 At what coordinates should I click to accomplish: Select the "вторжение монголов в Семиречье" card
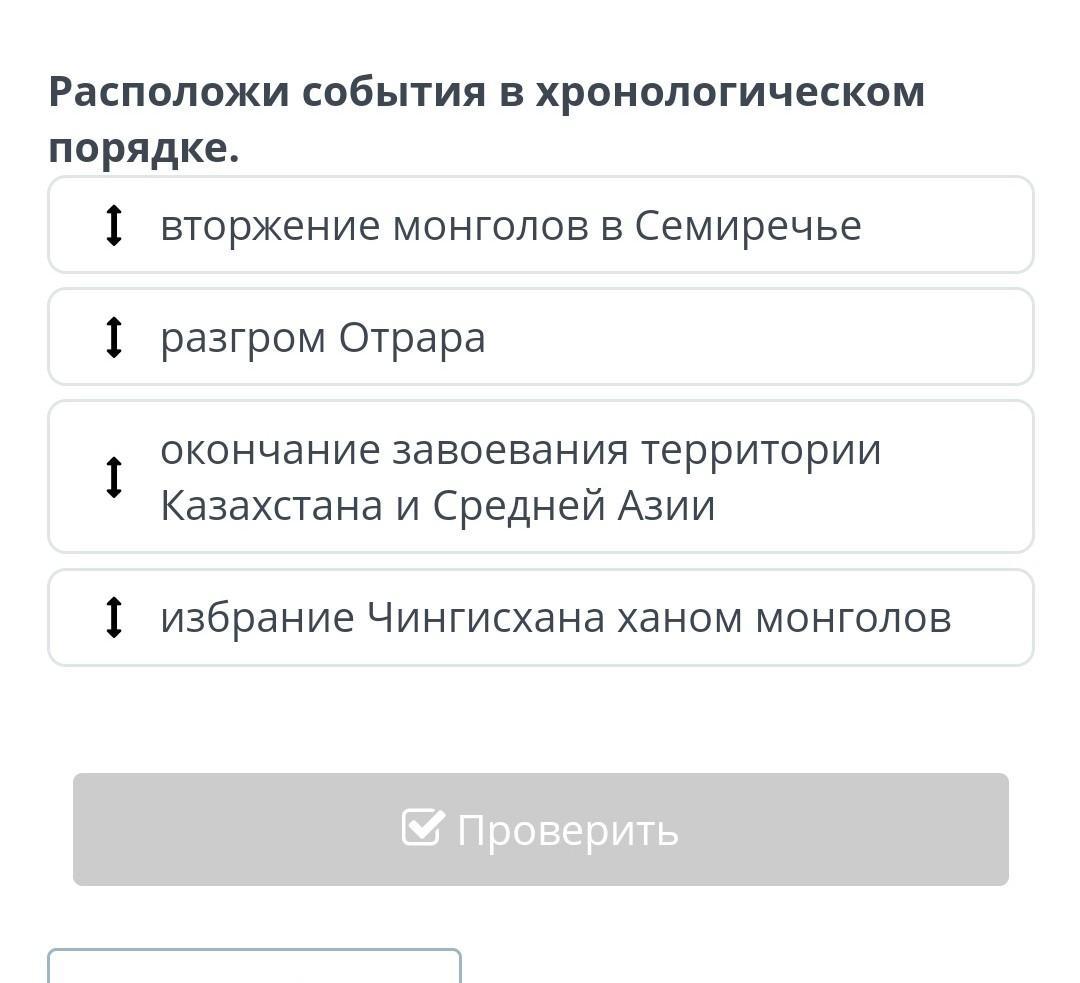coord(540,225)
